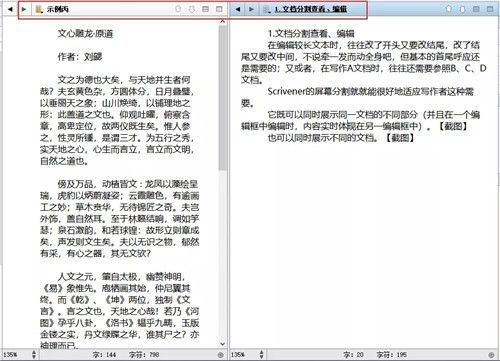Click line 也可以同时展示不同的文档

point(341,138)
